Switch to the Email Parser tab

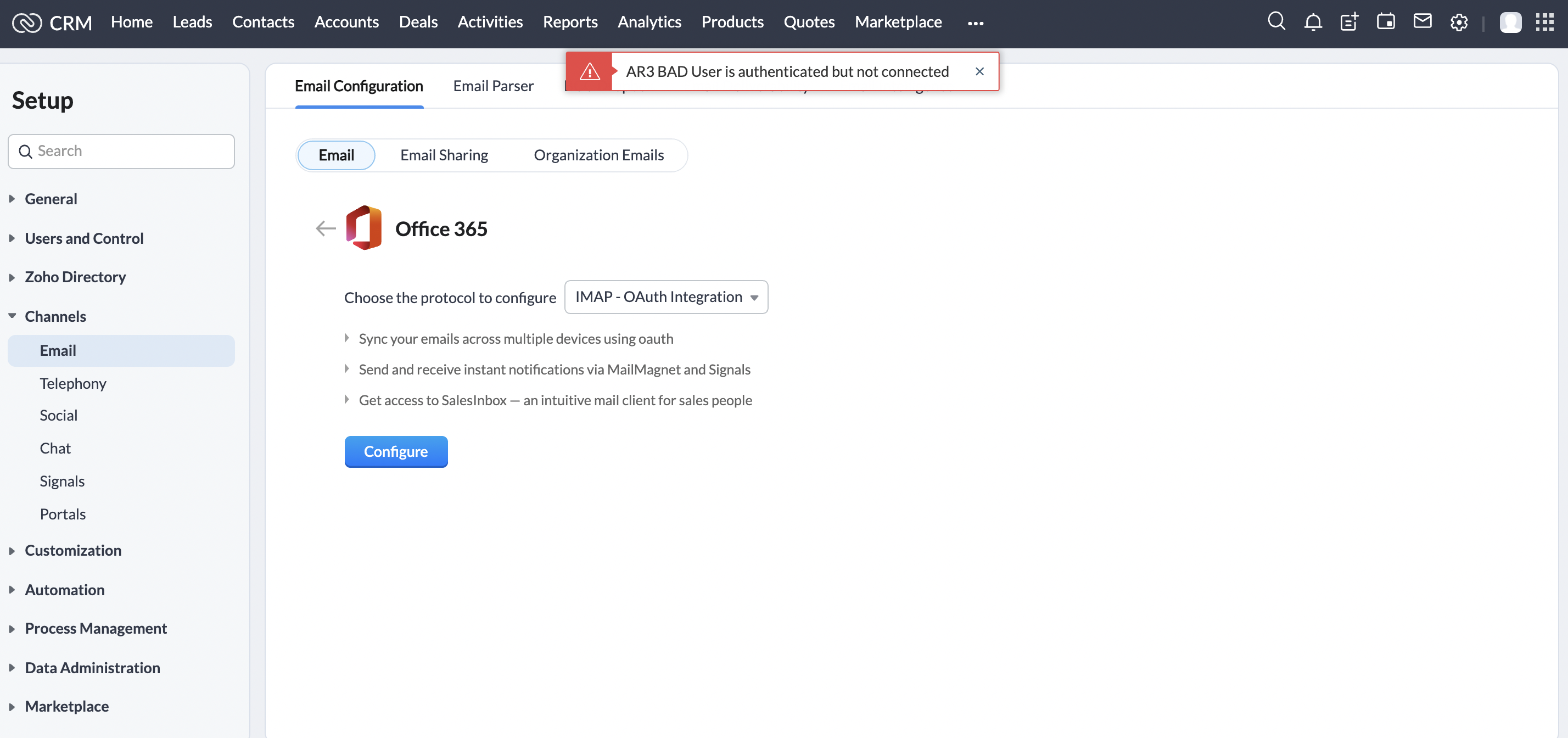pos(493,86)
